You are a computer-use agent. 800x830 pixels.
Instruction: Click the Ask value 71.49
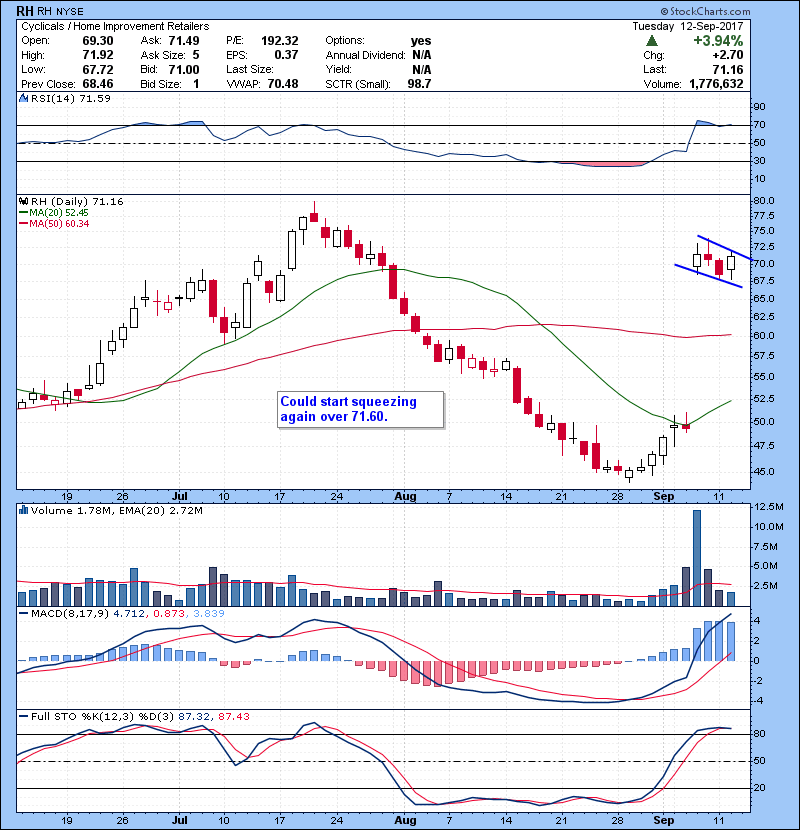[x=184, y=41]
